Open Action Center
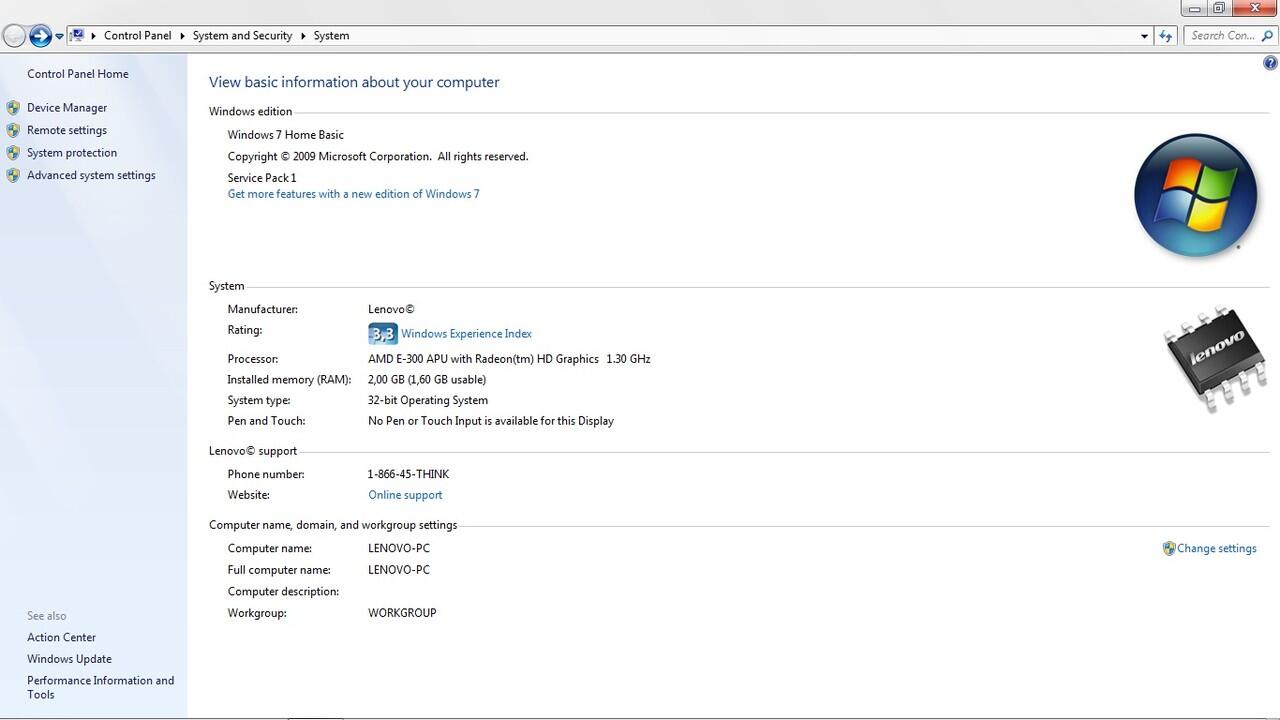 [61, 637]
